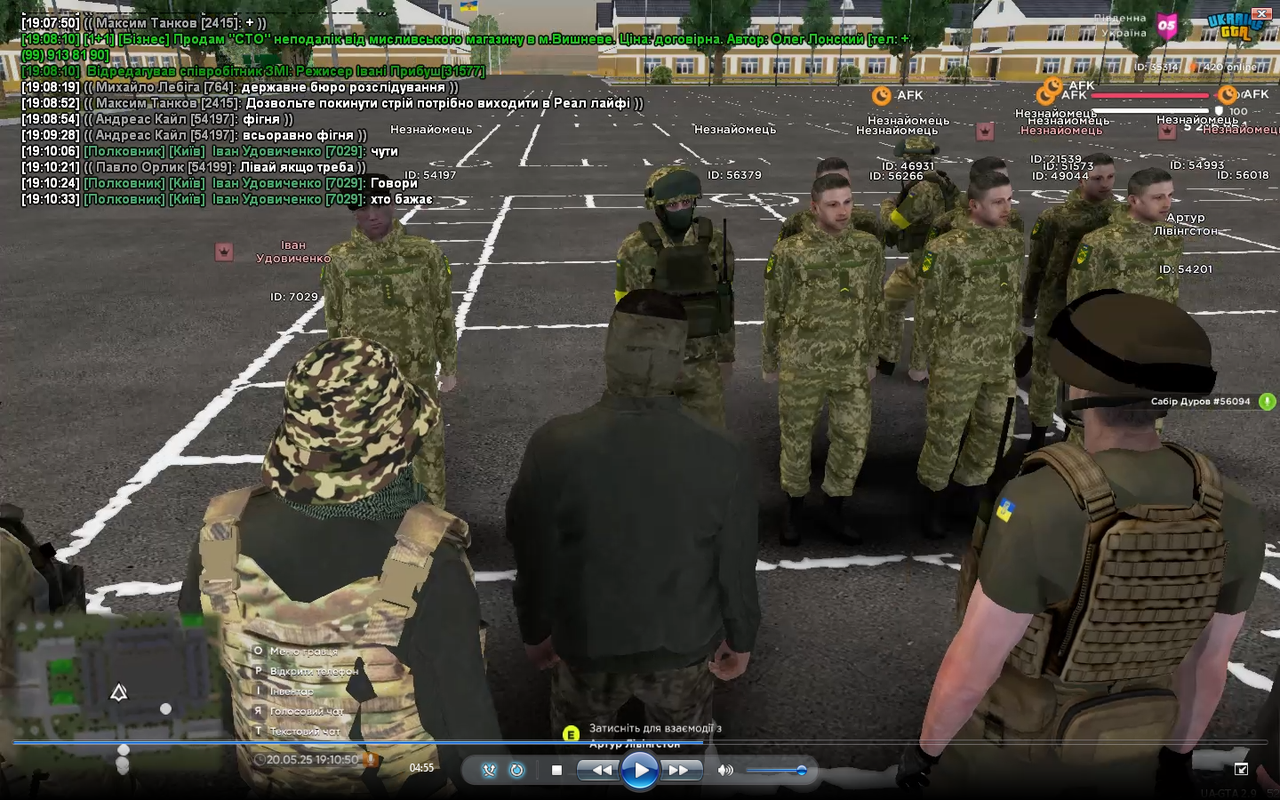
Task: Select the 'Голосовий чат' hint
Action: [298, 711]
